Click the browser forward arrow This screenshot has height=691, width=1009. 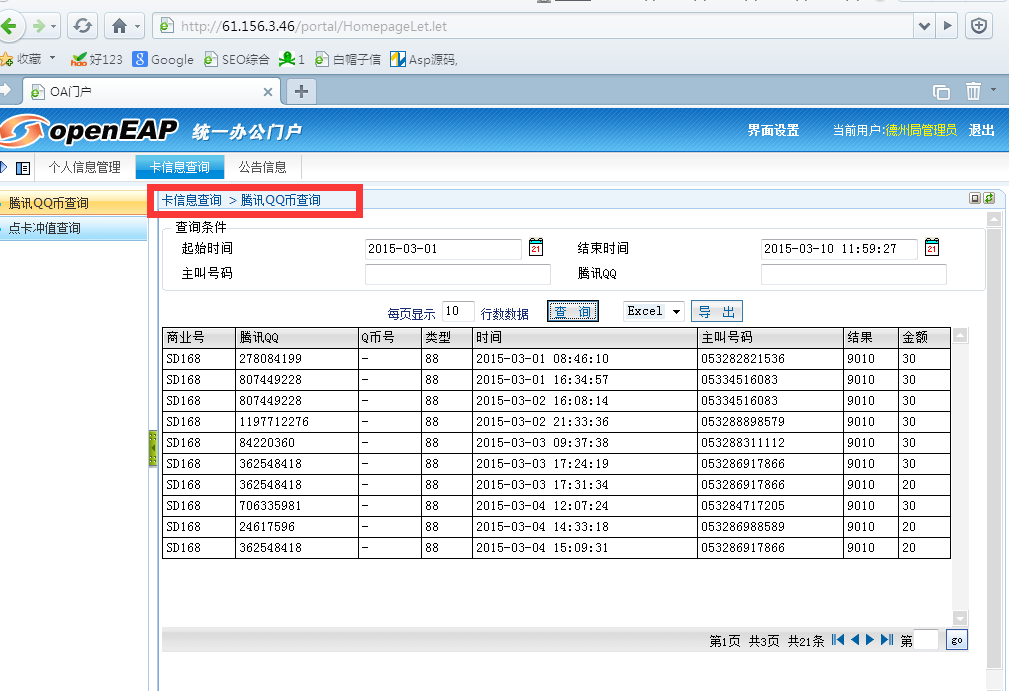(39, 26)
